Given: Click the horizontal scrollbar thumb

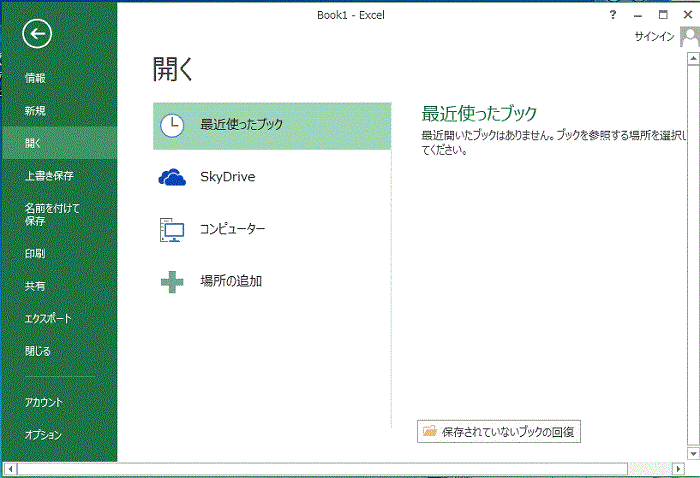Looking at the screenshot, I should coord(322,469).
